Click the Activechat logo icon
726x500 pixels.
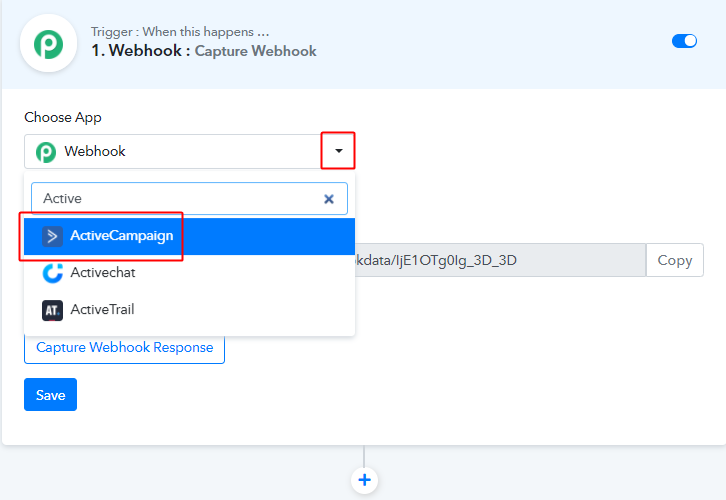click(52, 273)
